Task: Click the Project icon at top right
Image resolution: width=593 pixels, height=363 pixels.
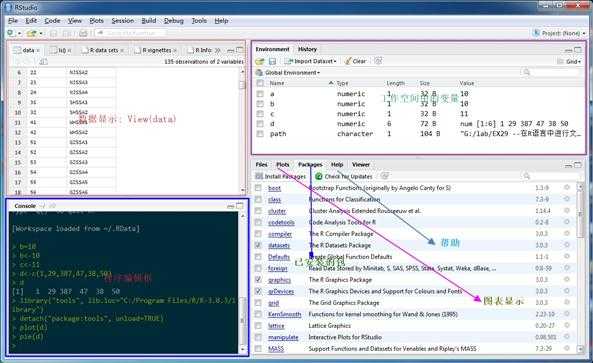Action: pyautogui.click(x=536, y=33)
